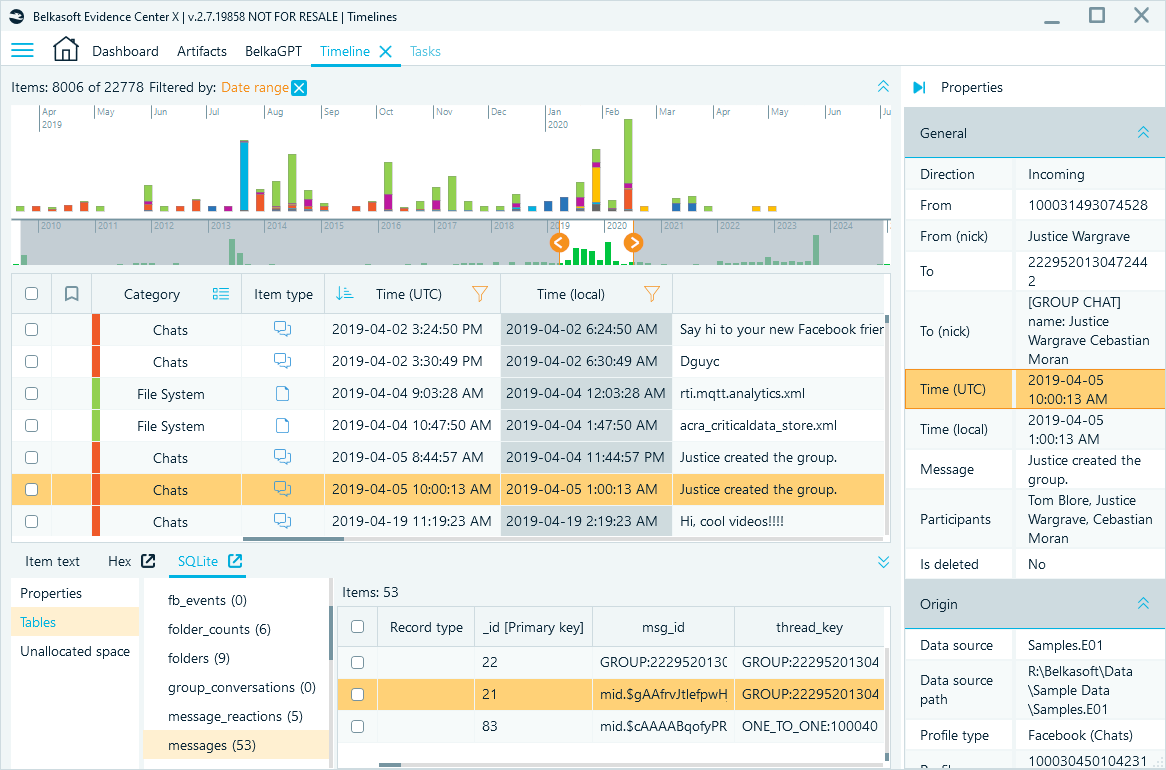
Task: Sort by the Time (UTC) sort icon
Action: coord(344,294)
